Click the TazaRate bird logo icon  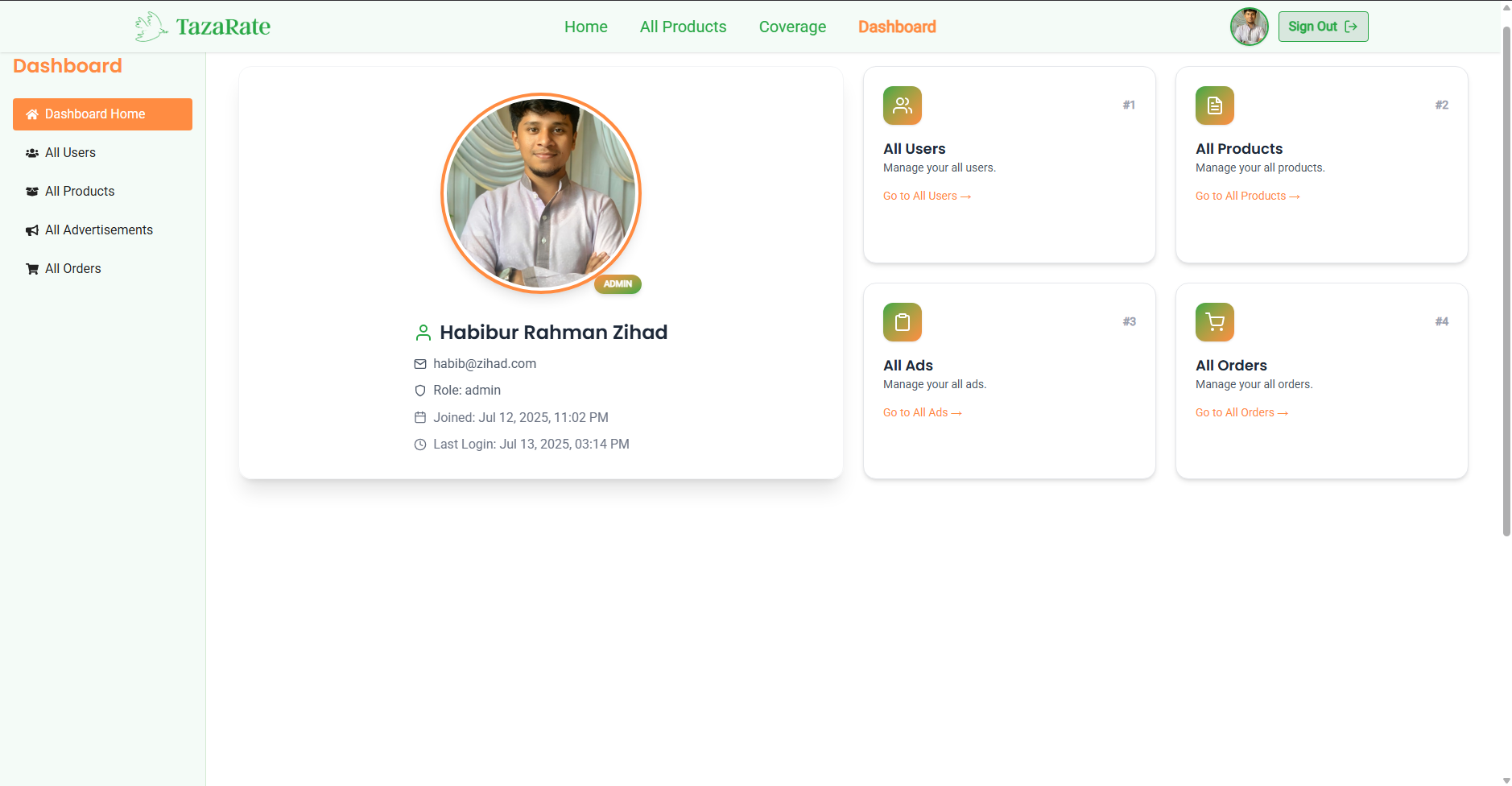click(x=151, y=27)
